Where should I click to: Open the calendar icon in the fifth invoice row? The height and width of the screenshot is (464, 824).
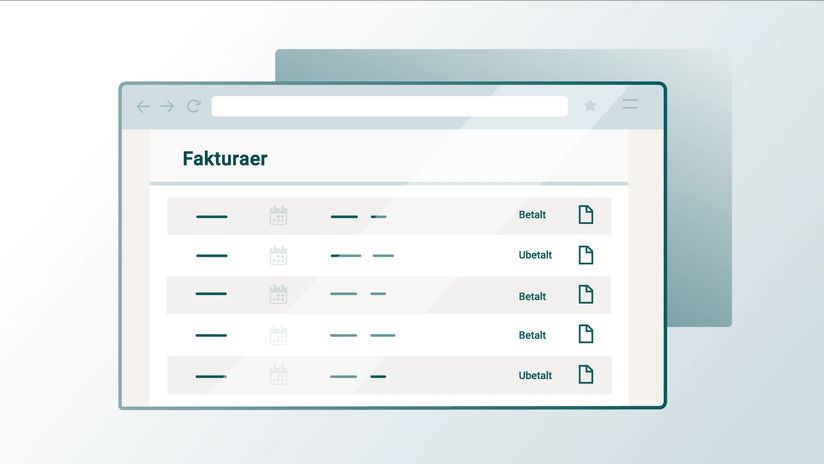tap(278, 375)
